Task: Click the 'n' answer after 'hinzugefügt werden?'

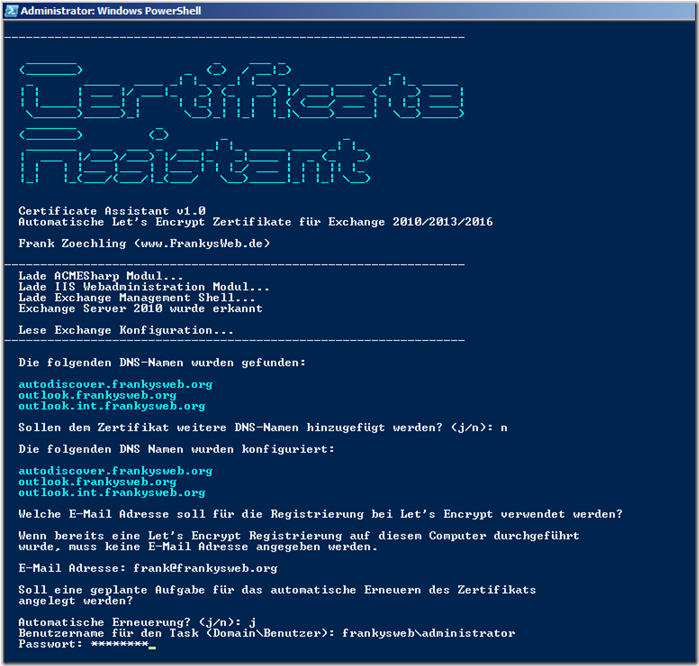Action: point(504,427)
